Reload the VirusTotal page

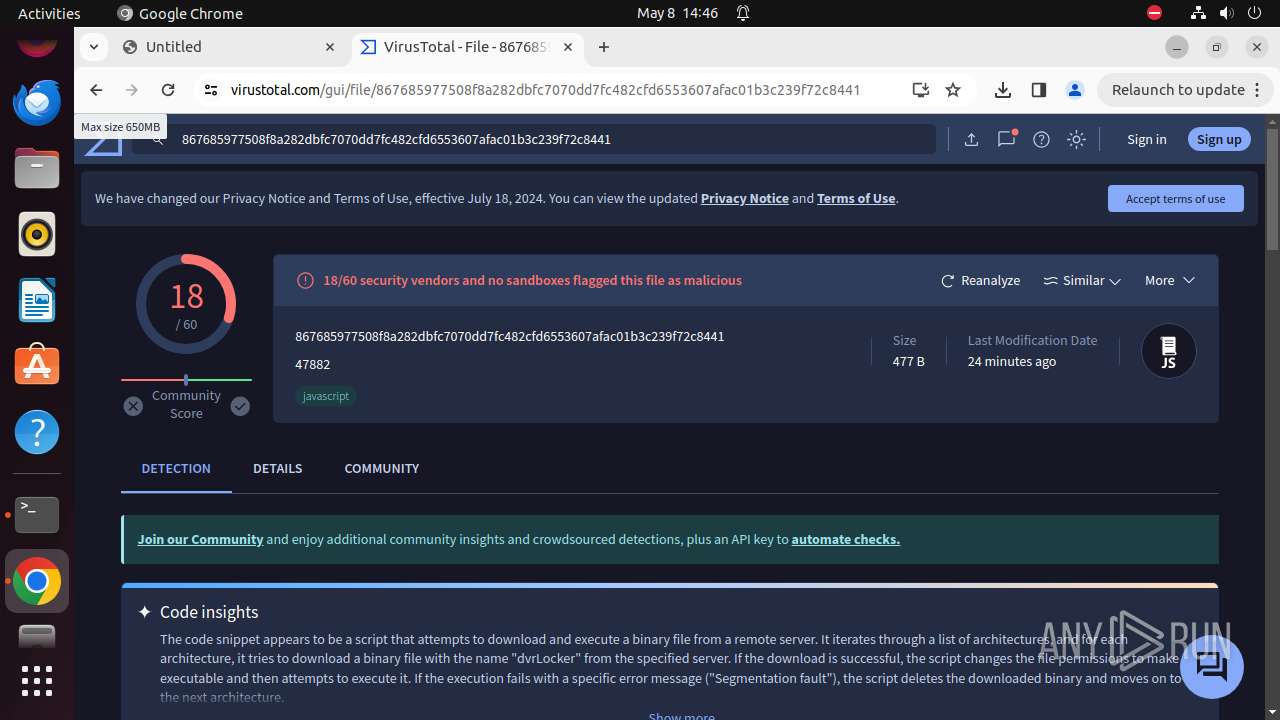click(168, 90)
